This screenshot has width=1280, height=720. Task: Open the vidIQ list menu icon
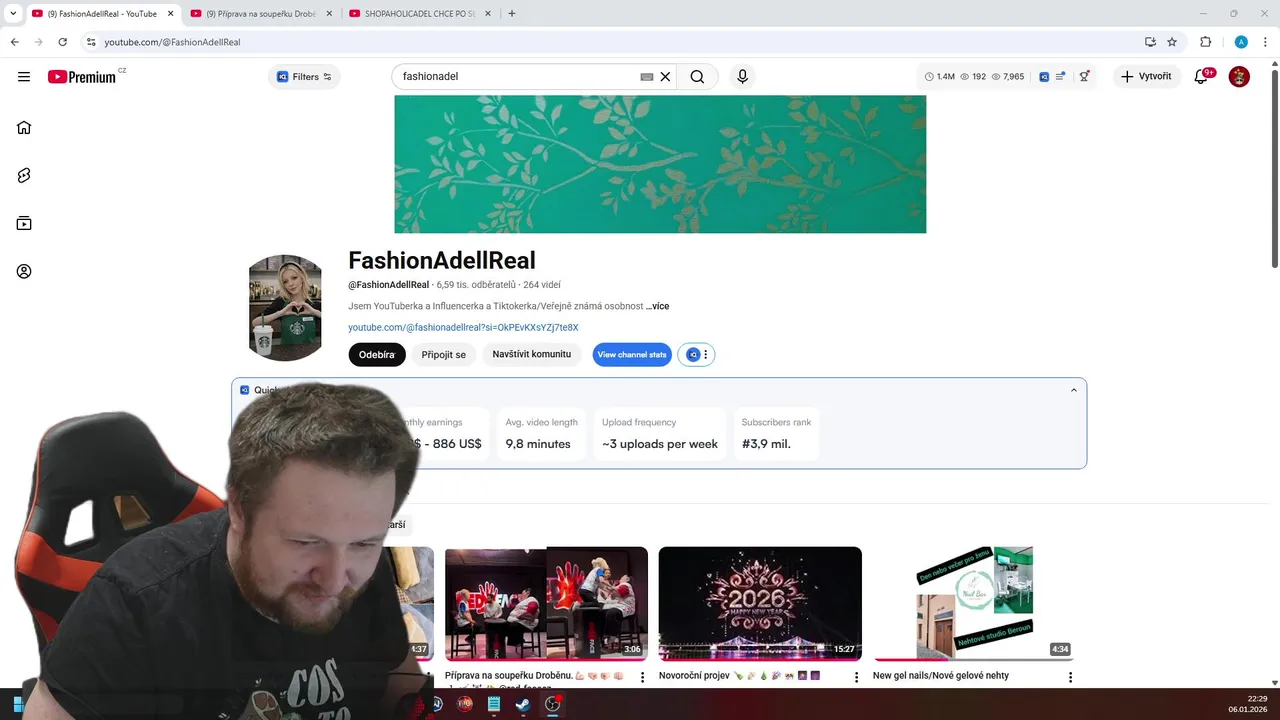click(1060, 76)
